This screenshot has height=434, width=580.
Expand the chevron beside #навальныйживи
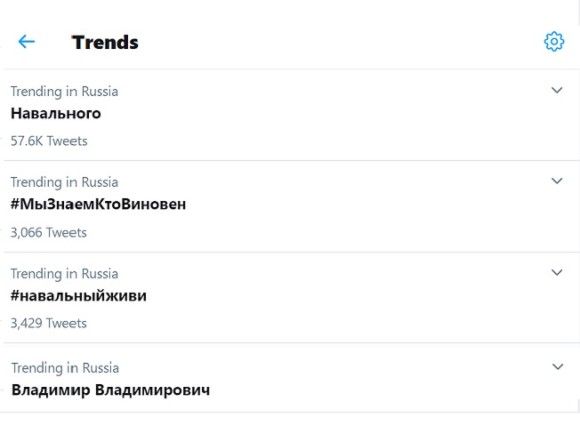557,273
